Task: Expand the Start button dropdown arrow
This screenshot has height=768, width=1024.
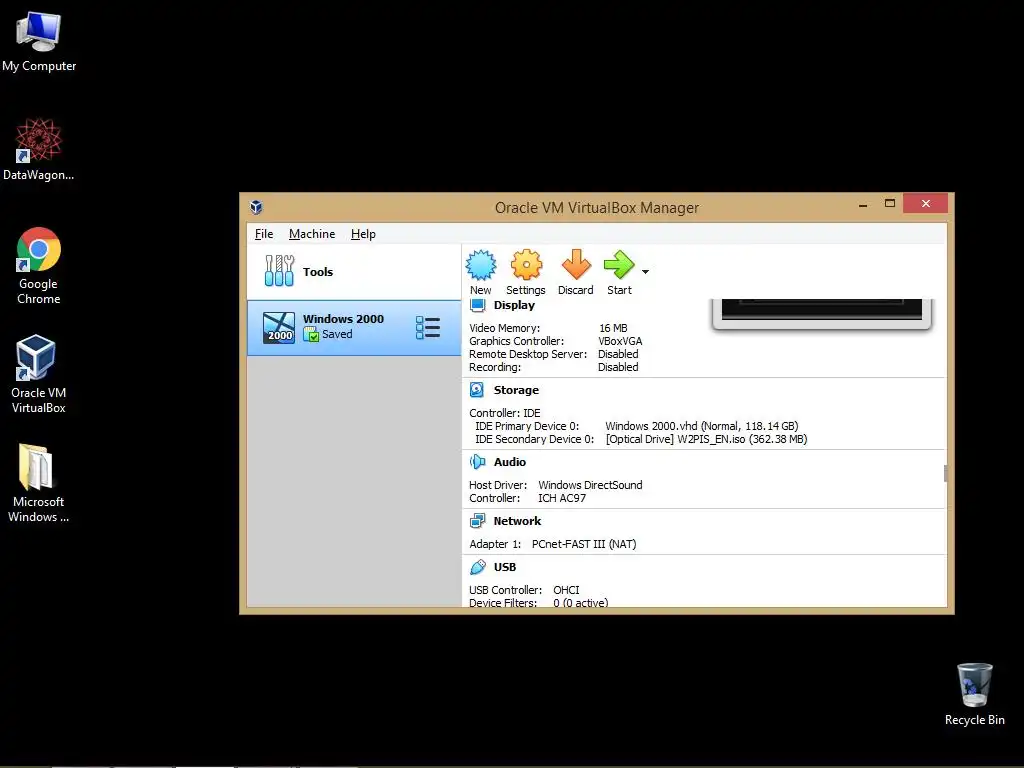Action: click(x=645, y=272)
